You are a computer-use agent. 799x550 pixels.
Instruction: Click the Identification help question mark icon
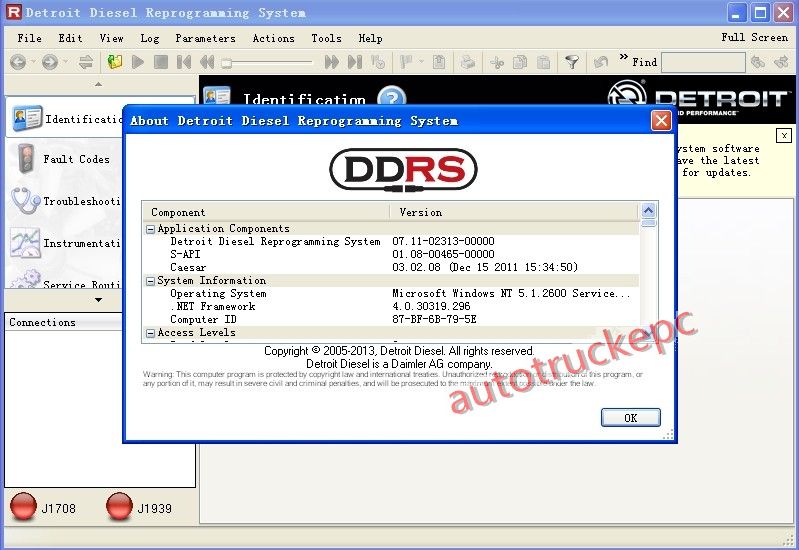(391, 97)
